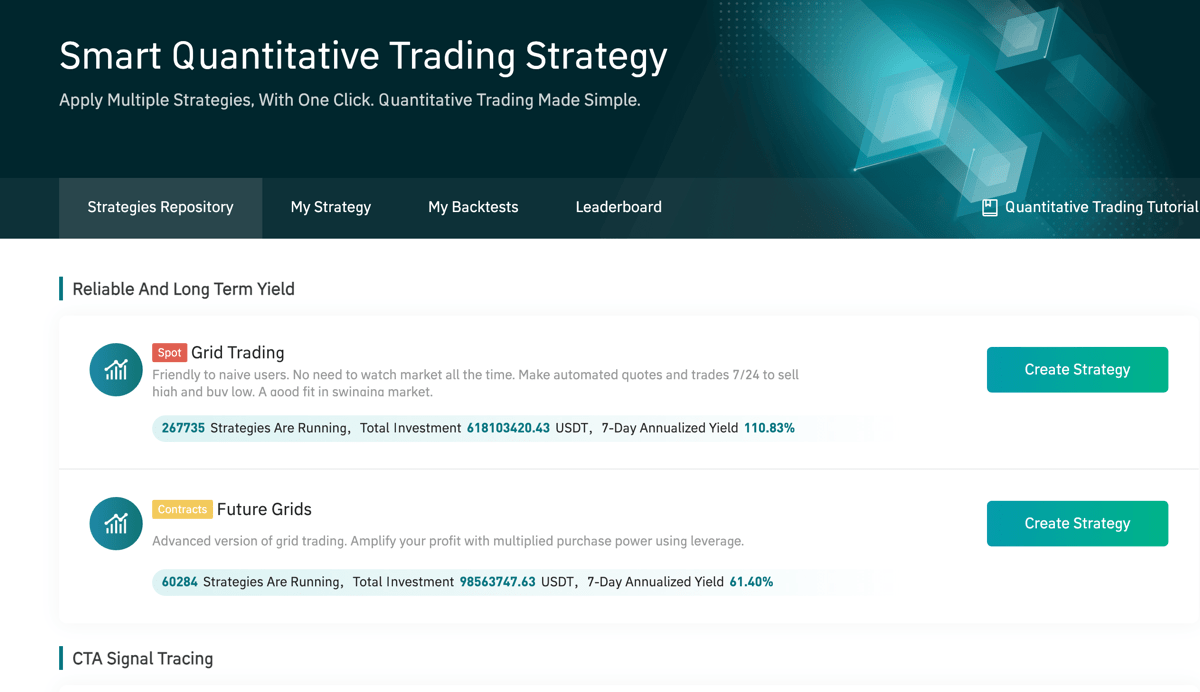1200x692 pixels.
Task: Click the 61.40% annualized yield figure
Action: (751, 582)
